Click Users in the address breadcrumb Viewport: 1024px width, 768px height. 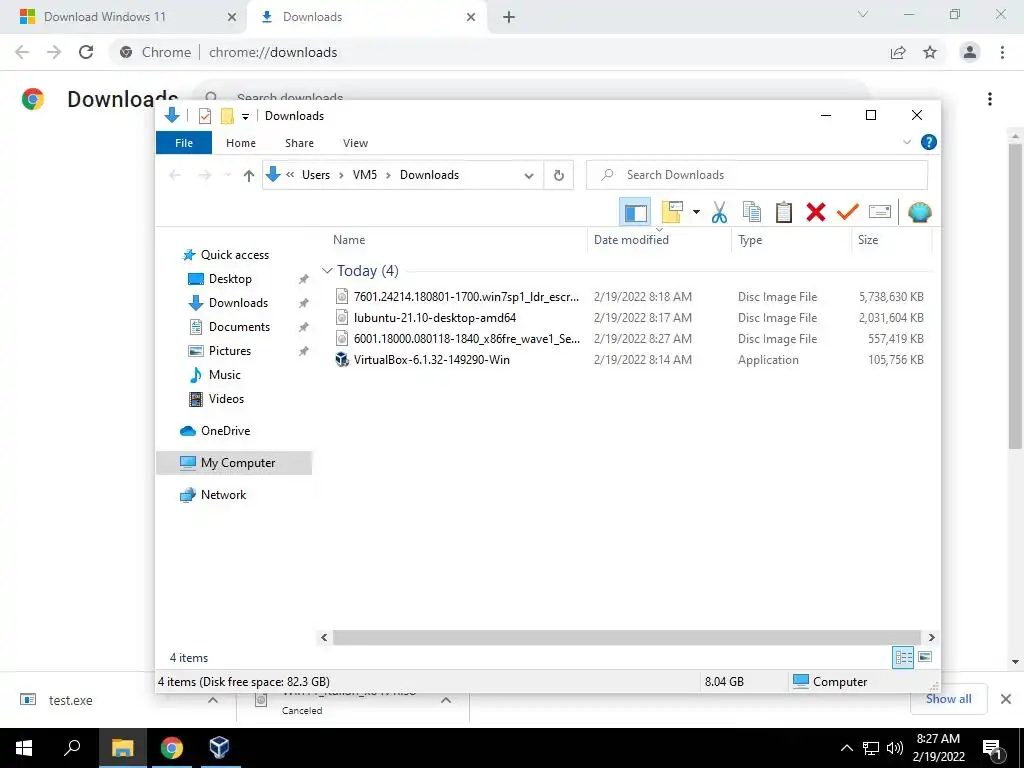(x=315, y=175)
